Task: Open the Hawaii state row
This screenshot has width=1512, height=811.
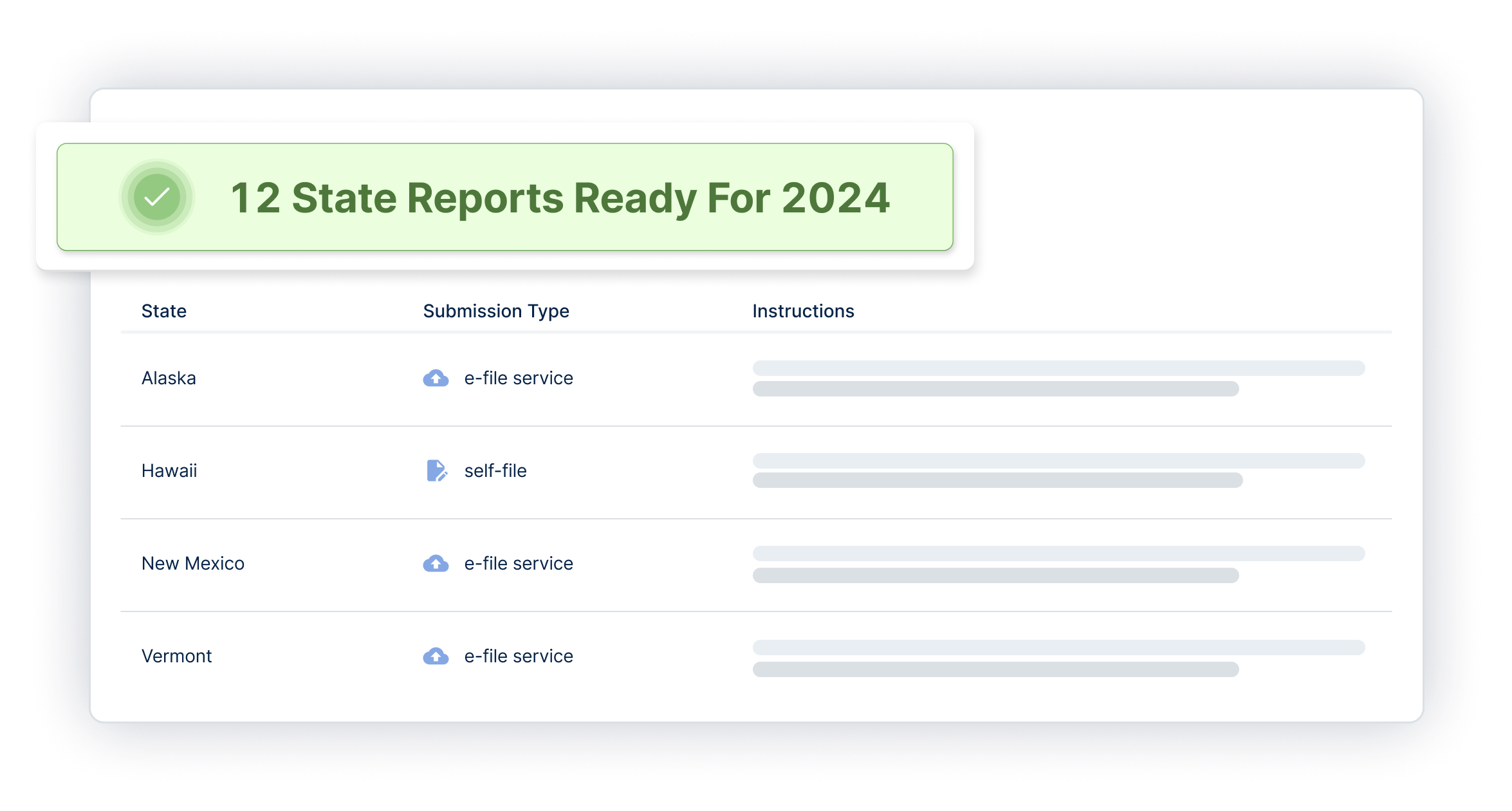Action: click(169, 471)
